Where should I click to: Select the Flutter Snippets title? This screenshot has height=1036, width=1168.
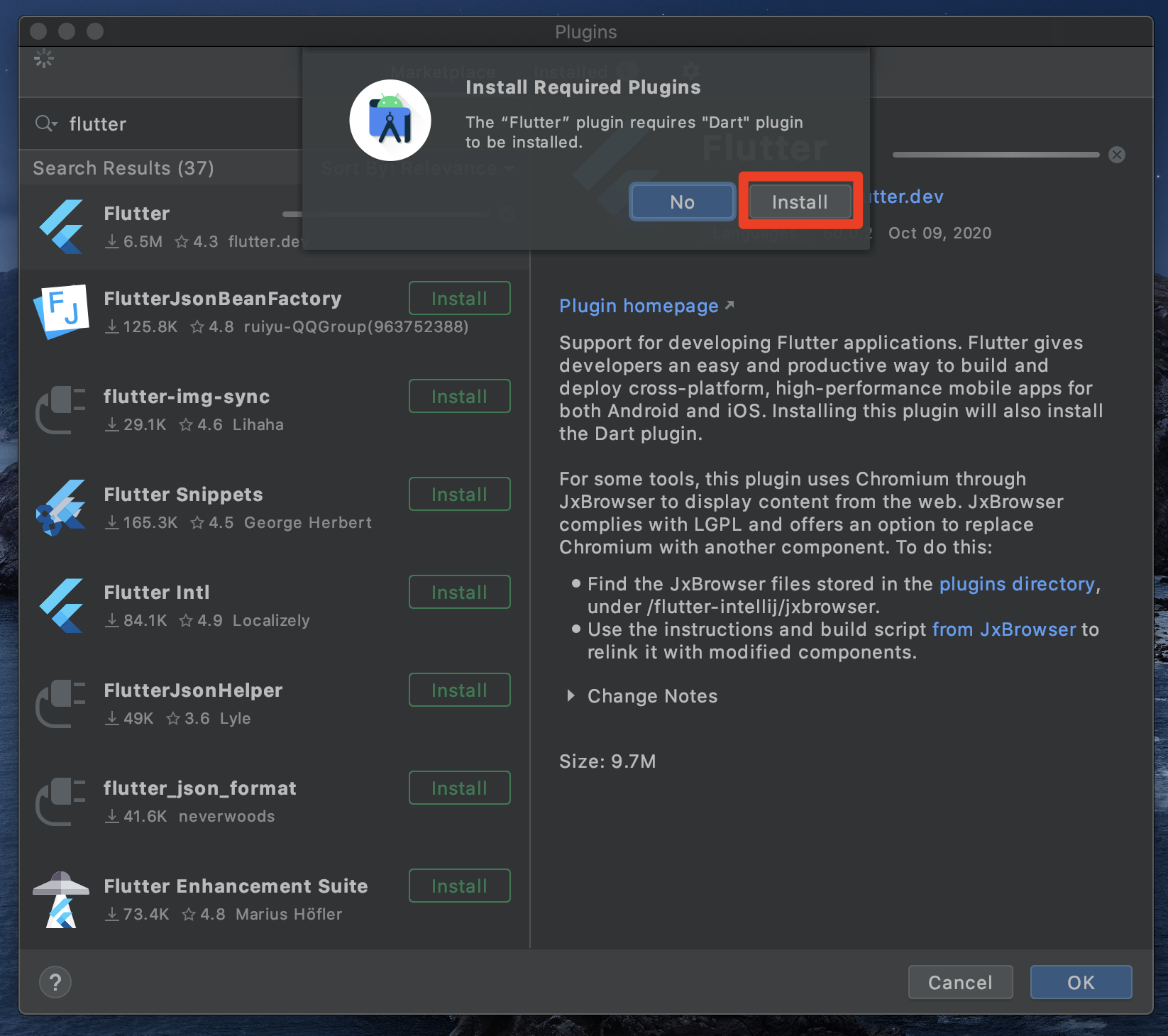click(x=183, y=495)
